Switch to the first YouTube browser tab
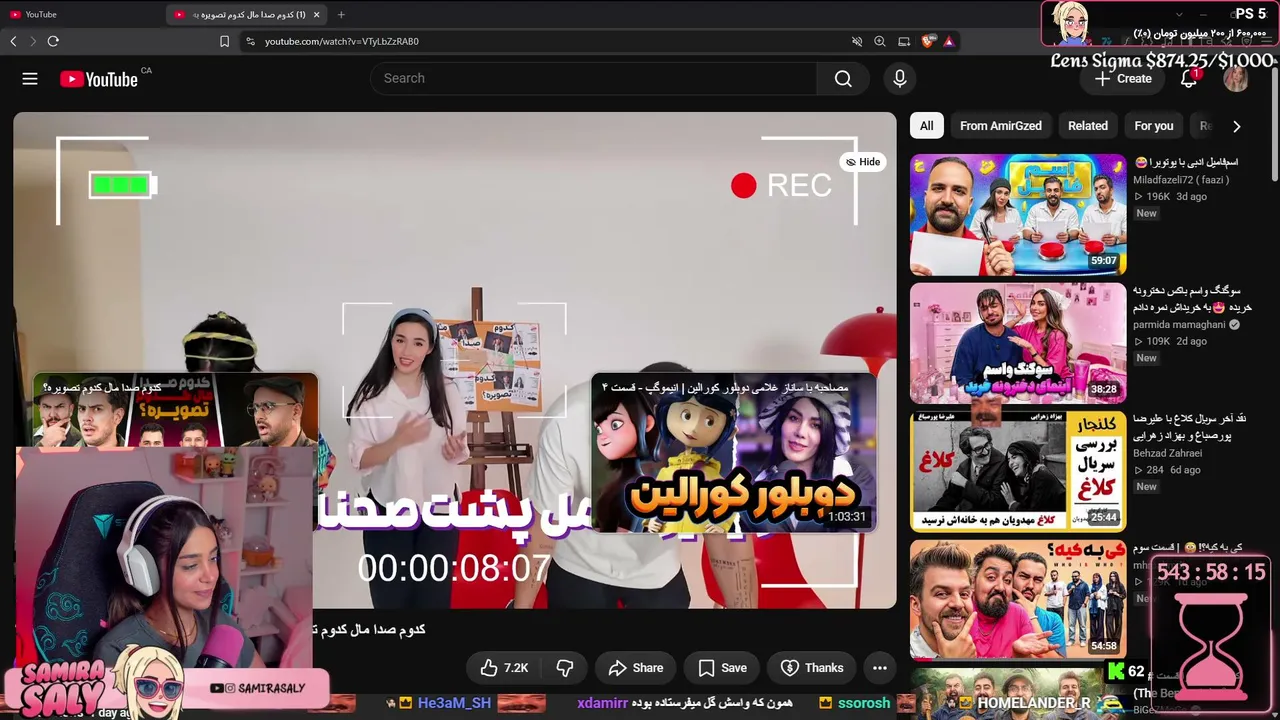The height and width of the screenshot is (720, 1280). [83, 15]
